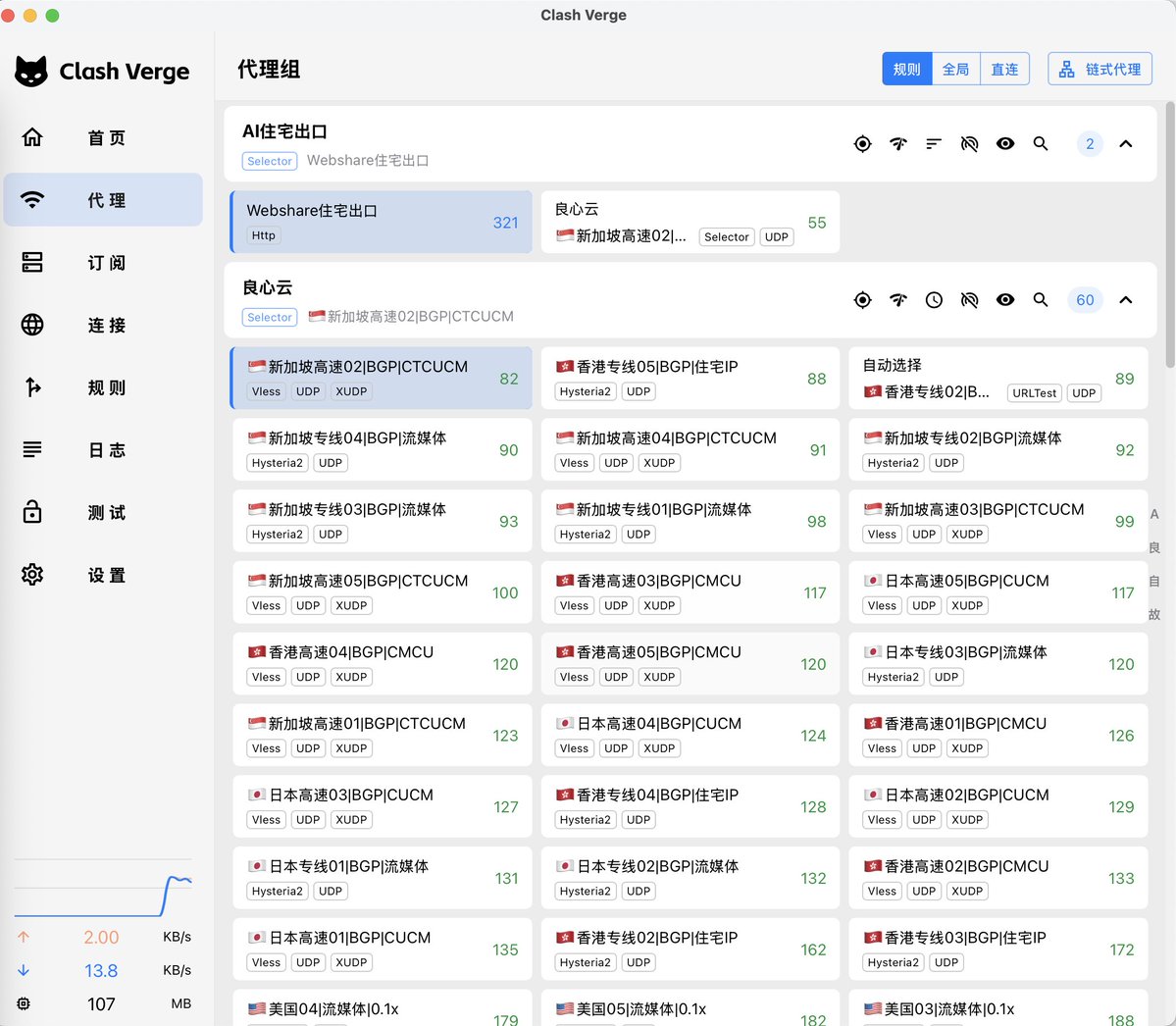Switch to 规则 rule mode

point(906,69)
